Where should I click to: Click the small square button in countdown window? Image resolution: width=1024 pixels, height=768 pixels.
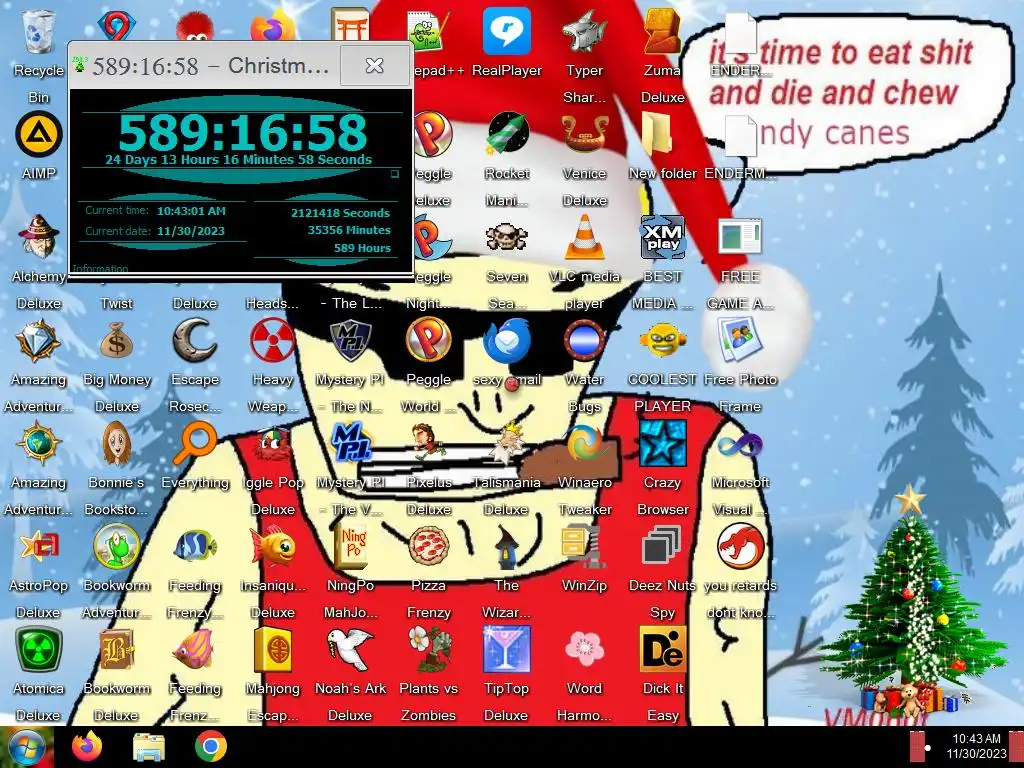tap(394, 174)
